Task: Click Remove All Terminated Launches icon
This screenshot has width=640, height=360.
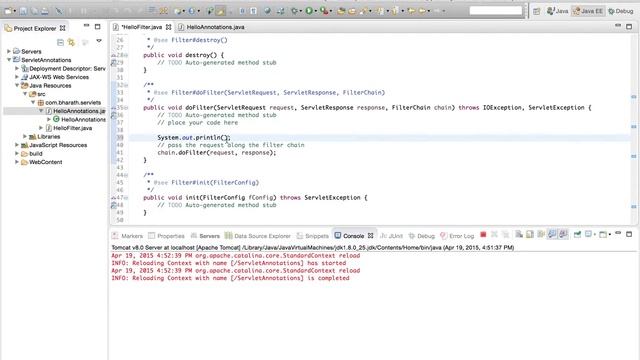Action: click(505, 235)
